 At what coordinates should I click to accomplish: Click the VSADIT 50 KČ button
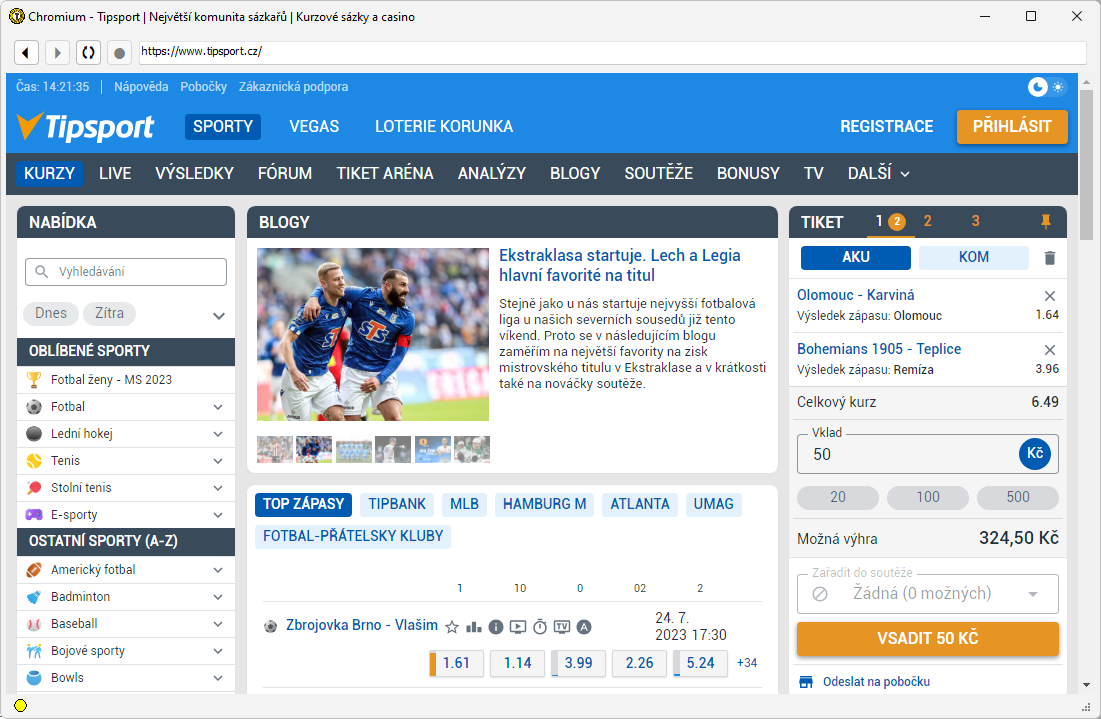[928, 639]
